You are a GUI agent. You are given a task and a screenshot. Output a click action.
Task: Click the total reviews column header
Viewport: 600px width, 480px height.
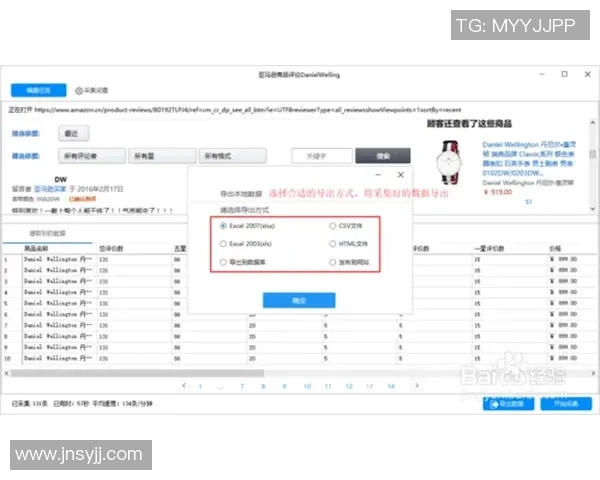click(111, 248)
